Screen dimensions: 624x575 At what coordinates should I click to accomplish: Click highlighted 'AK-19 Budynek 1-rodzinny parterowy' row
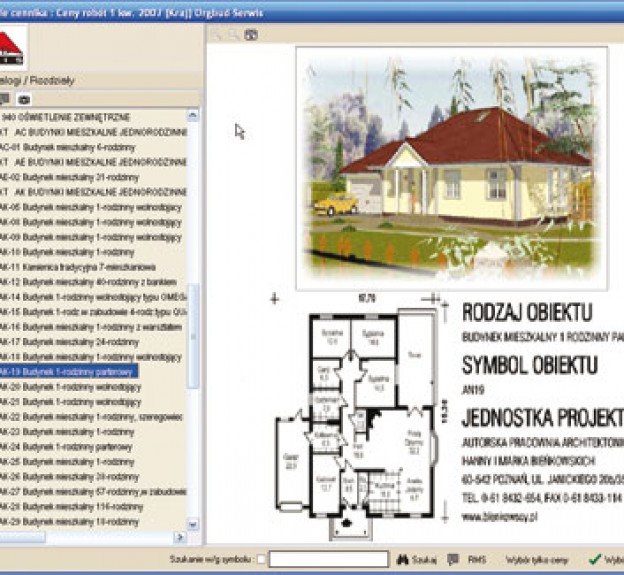69,372
